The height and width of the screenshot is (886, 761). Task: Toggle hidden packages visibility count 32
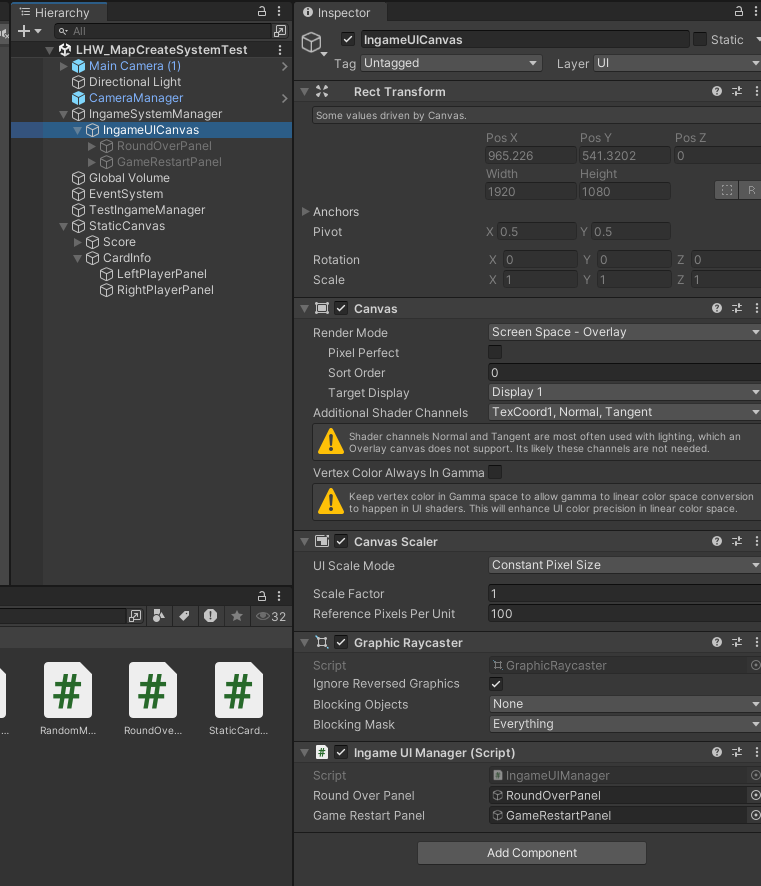[x=271, y=616]
